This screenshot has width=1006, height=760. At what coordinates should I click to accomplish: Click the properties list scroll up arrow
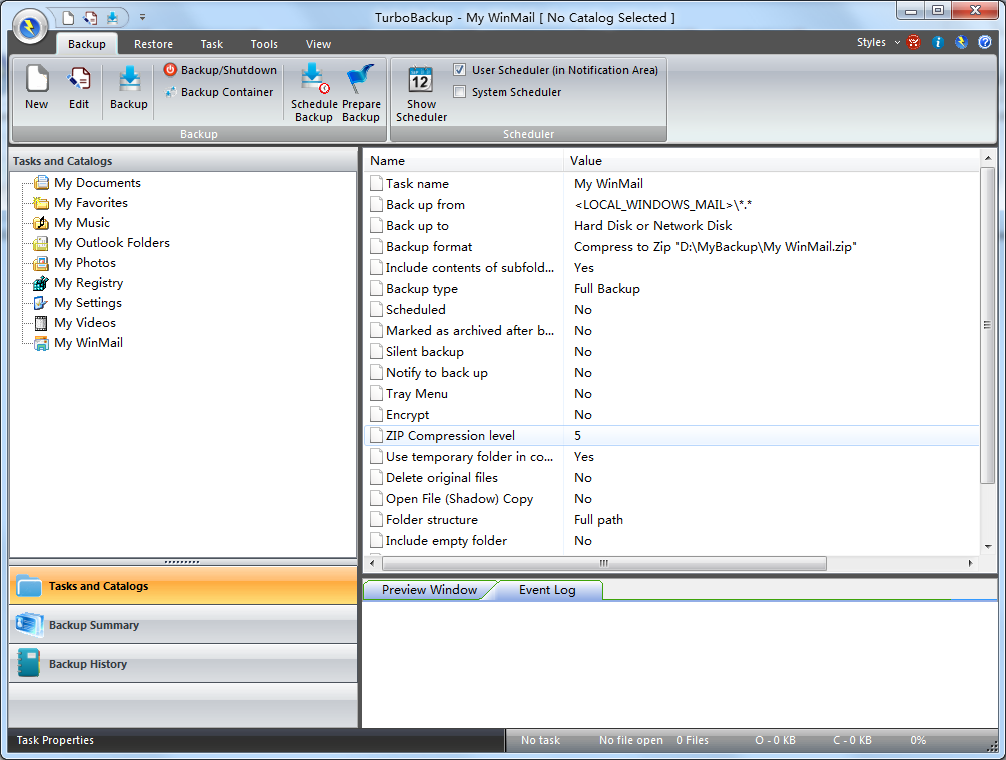click(x=987, y=158)
